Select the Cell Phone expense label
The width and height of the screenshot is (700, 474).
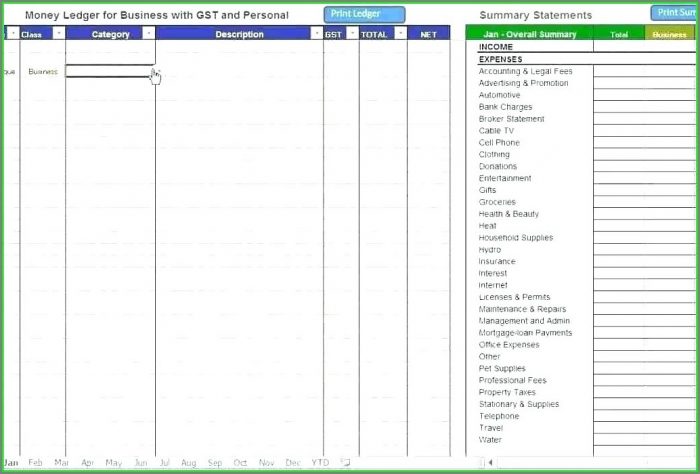tap(499, 142)
